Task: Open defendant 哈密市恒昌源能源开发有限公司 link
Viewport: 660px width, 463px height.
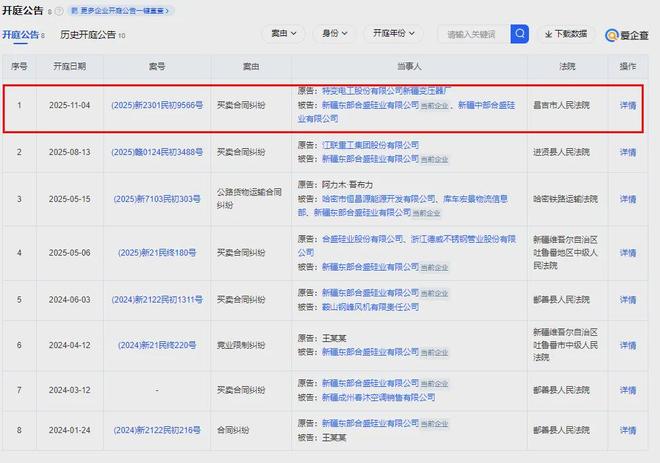Action: (x=379, y=199)
